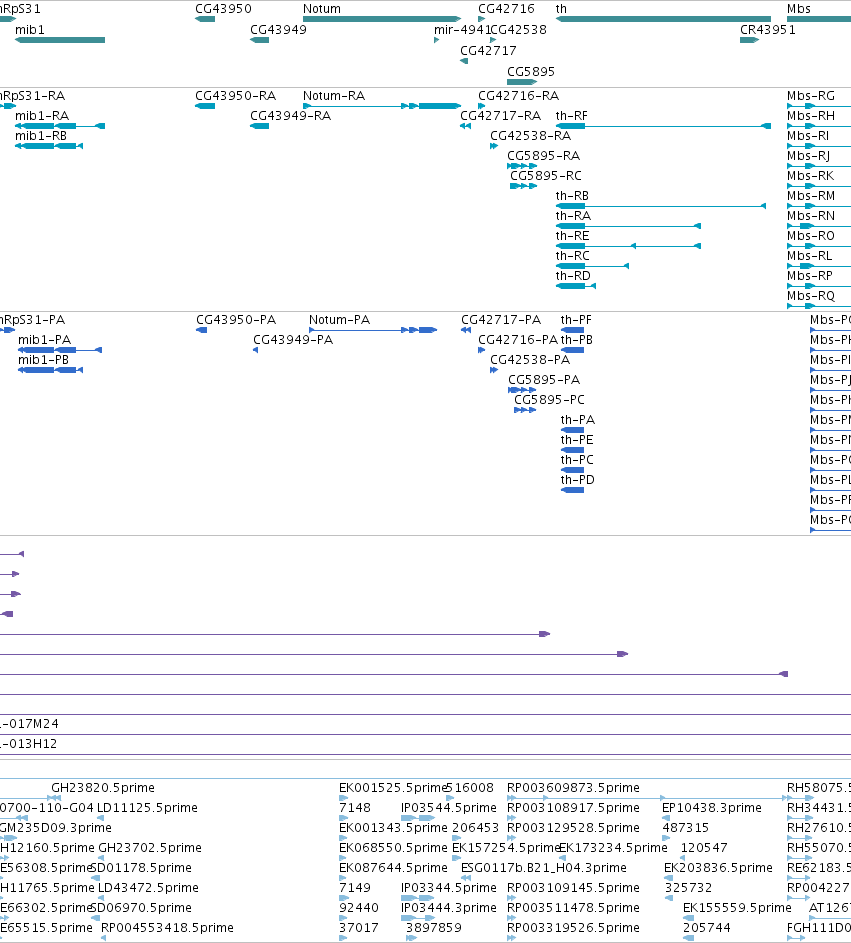The width and height of the screenshot is (851, 943).
Task: Select the "CG42716-RA" transcript label
Action: pyautogui.click(x=518, y=96)
